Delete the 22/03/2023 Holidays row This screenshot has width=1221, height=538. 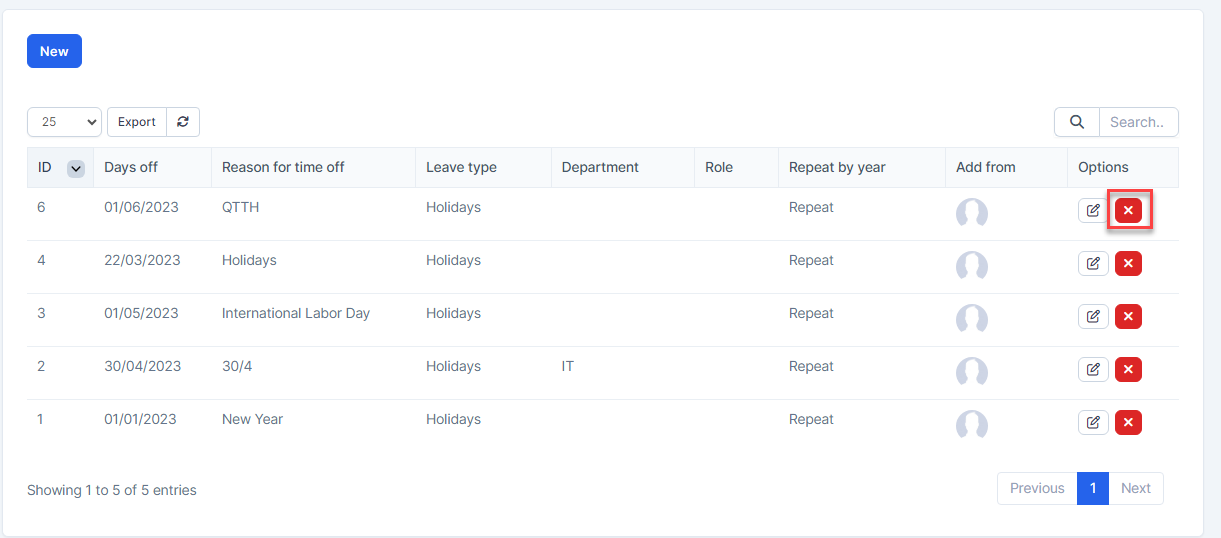tap(1128, 264)
